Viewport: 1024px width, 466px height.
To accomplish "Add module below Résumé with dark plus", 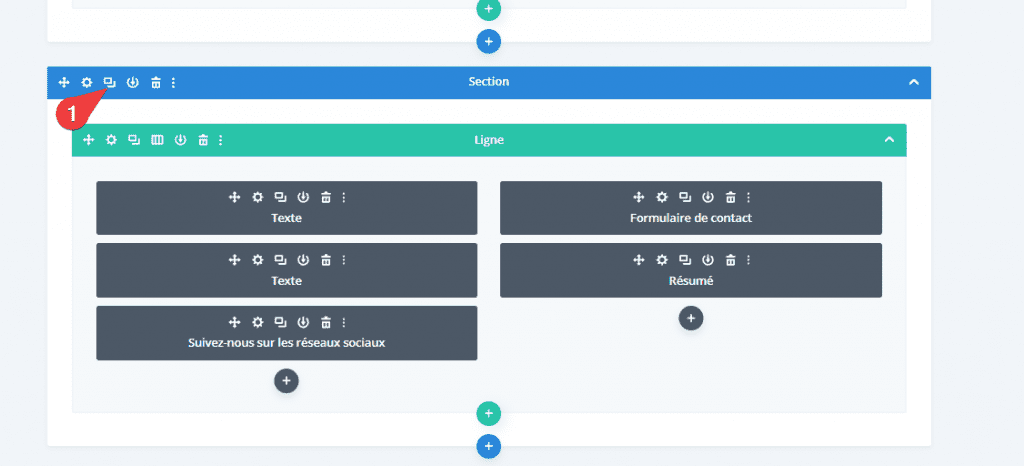I will (691, 318).
